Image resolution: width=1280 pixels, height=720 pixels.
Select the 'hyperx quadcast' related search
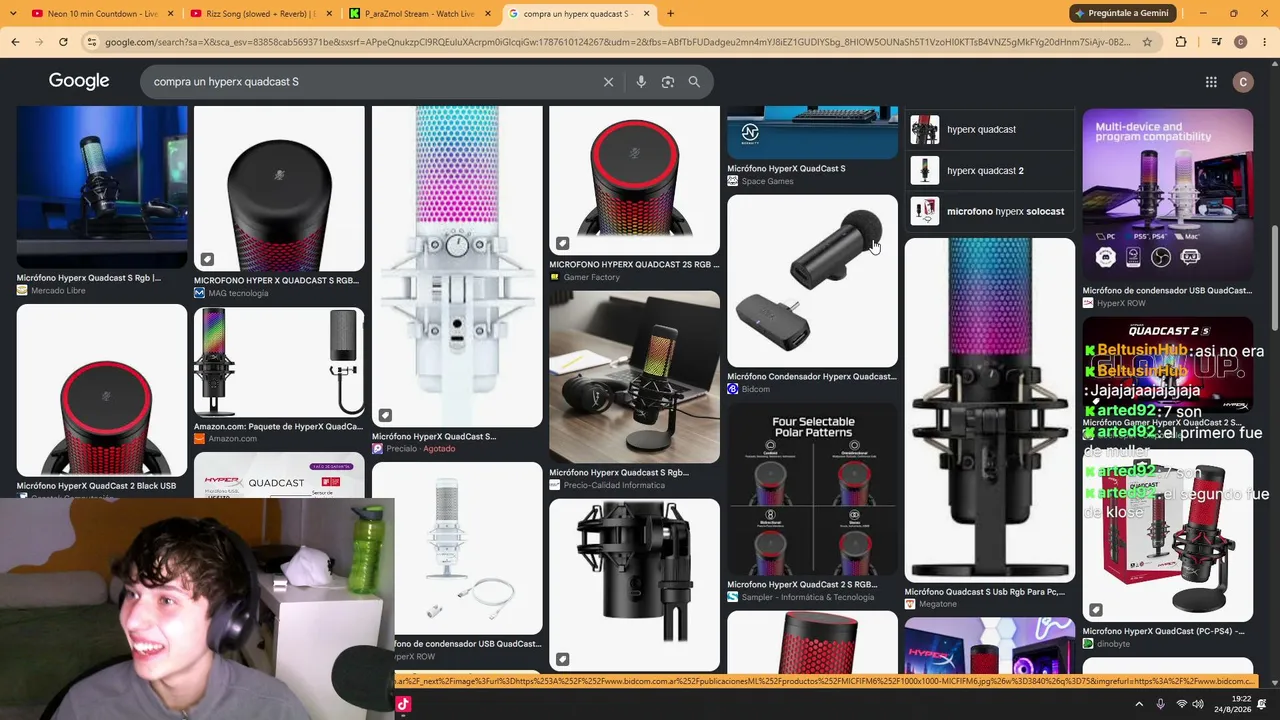[990, 129]
